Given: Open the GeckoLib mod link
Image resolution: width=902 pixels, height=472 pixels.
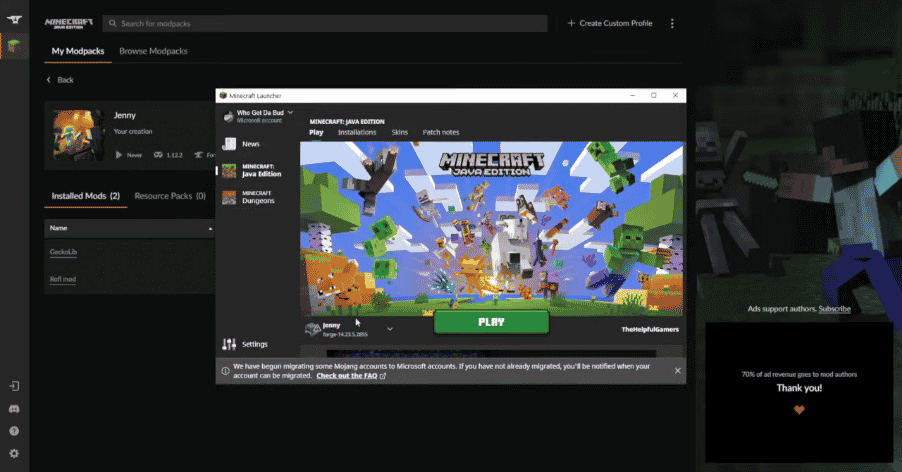Looking at the screenshot, I should pyautogui.click(x=63, y=252).
